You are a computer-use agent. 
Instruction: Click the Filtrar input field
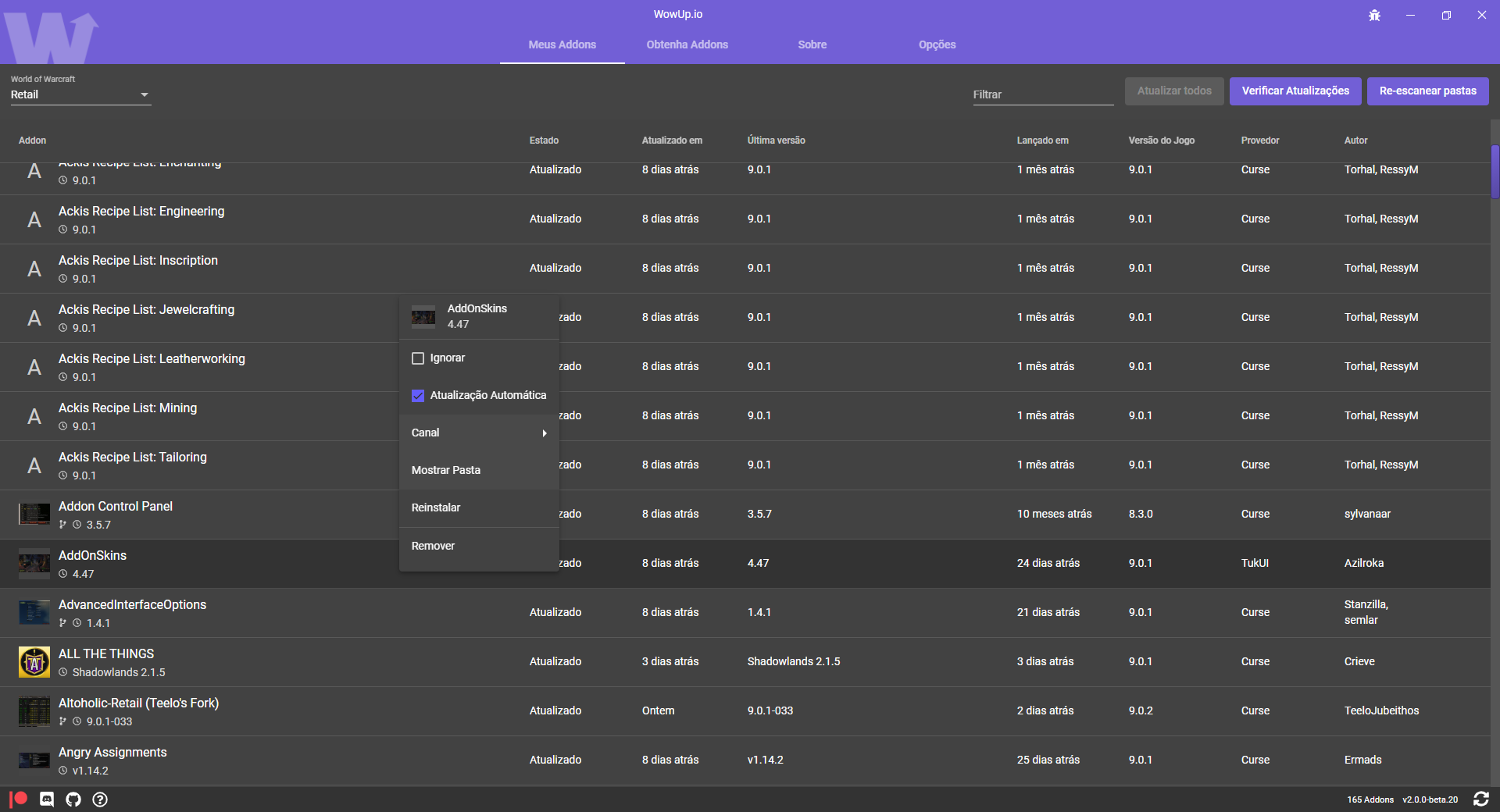[1042, 94]
